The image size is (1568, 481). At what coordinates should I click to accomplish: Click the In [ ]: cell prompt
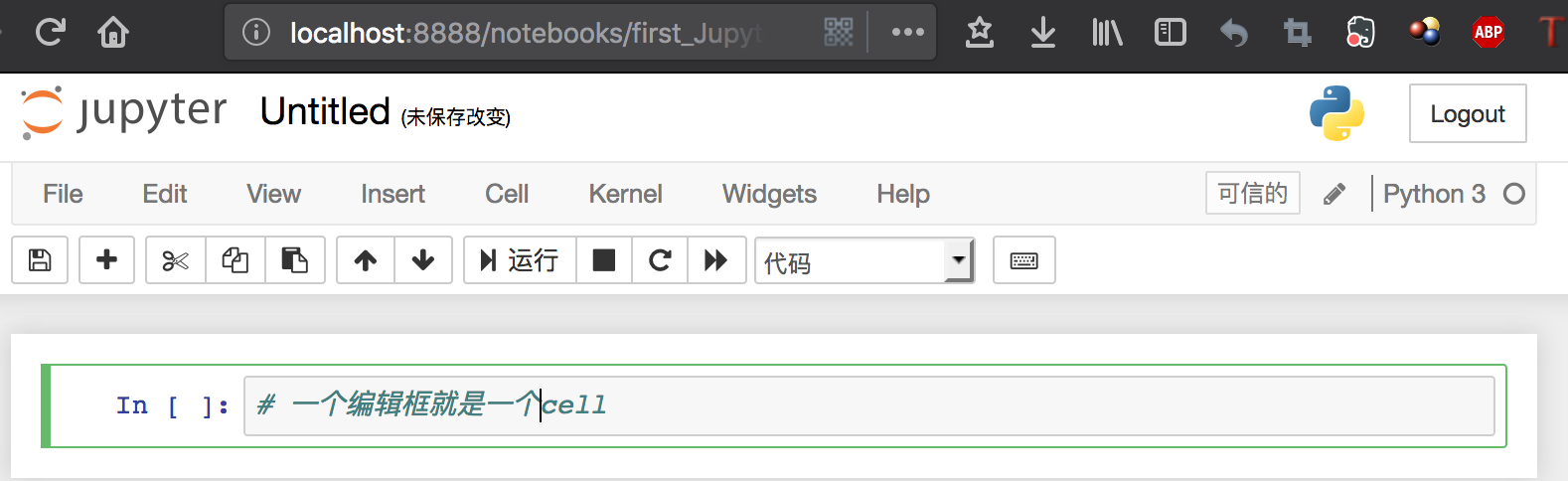pos(173,405)
